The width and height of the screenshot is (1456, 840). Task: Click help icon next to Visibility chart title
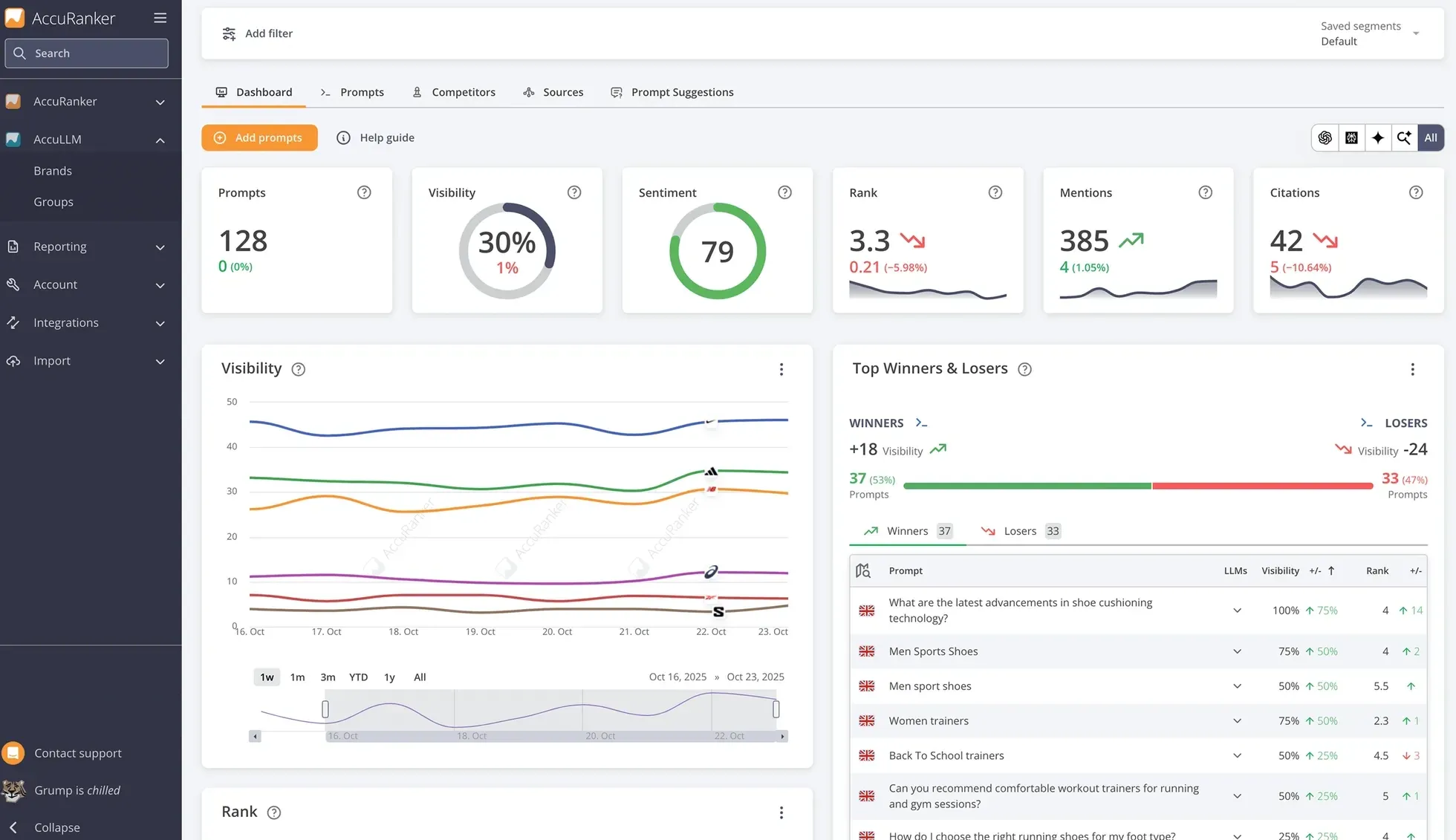coord(299,369)
